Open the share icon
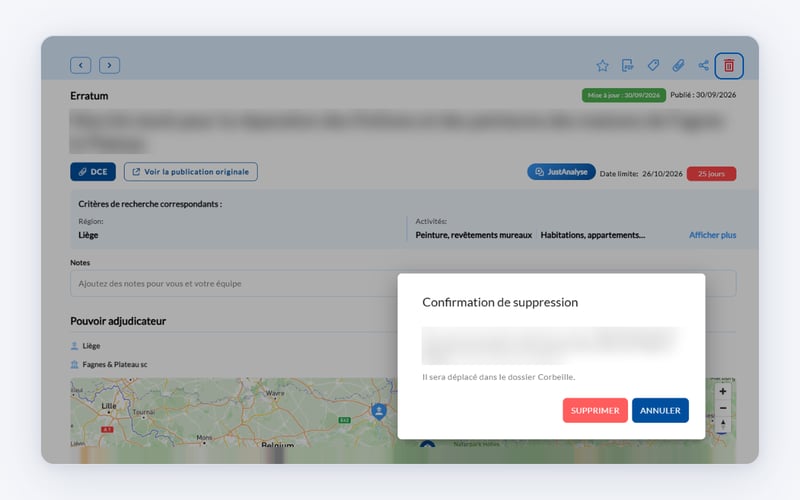The image size is (800, 500). (x=704, y=65)
